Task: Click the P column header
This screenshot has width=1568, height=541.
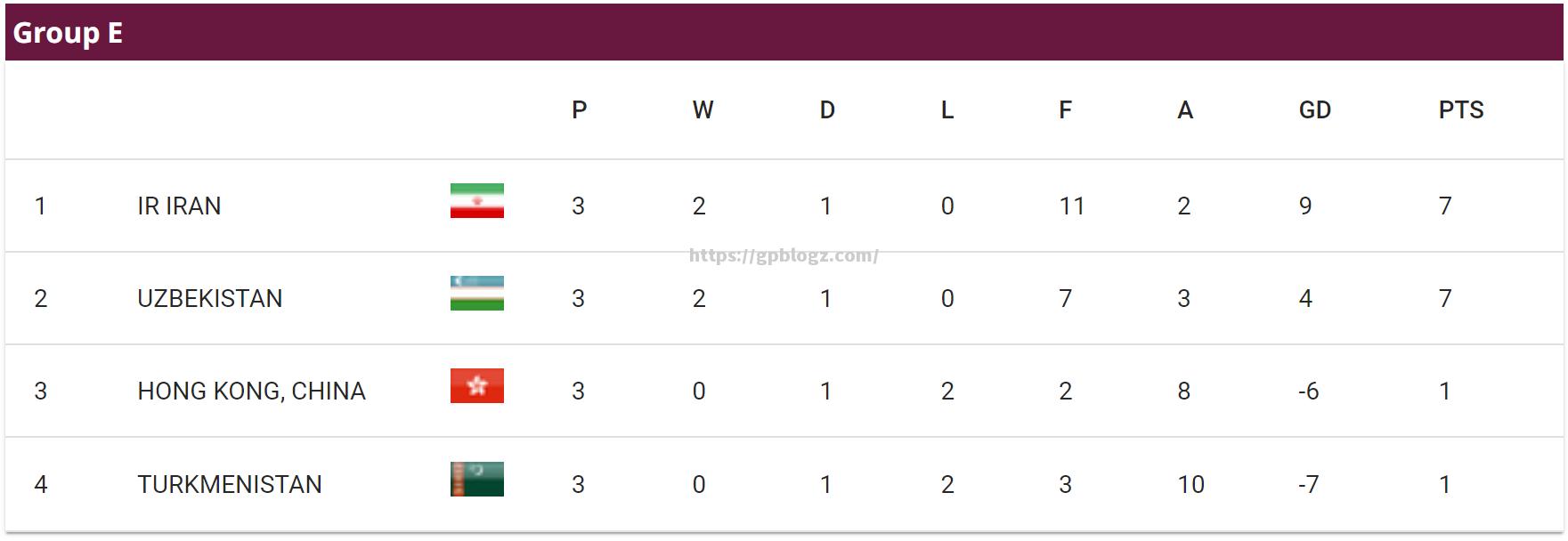Action: coord(579,110)
